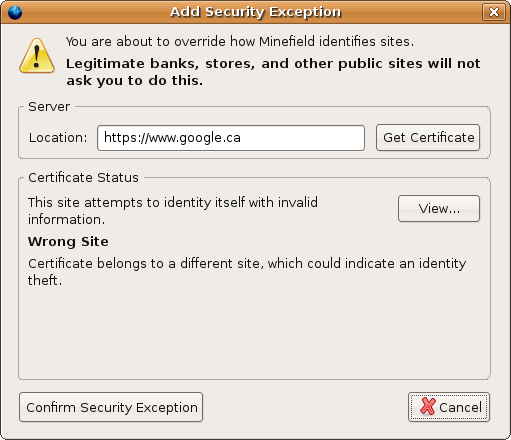Image resolution: width=511 pixels, height=440 pixels.
Task: Click the Add Security Exception title bar
Action: (x=255, y=12)
